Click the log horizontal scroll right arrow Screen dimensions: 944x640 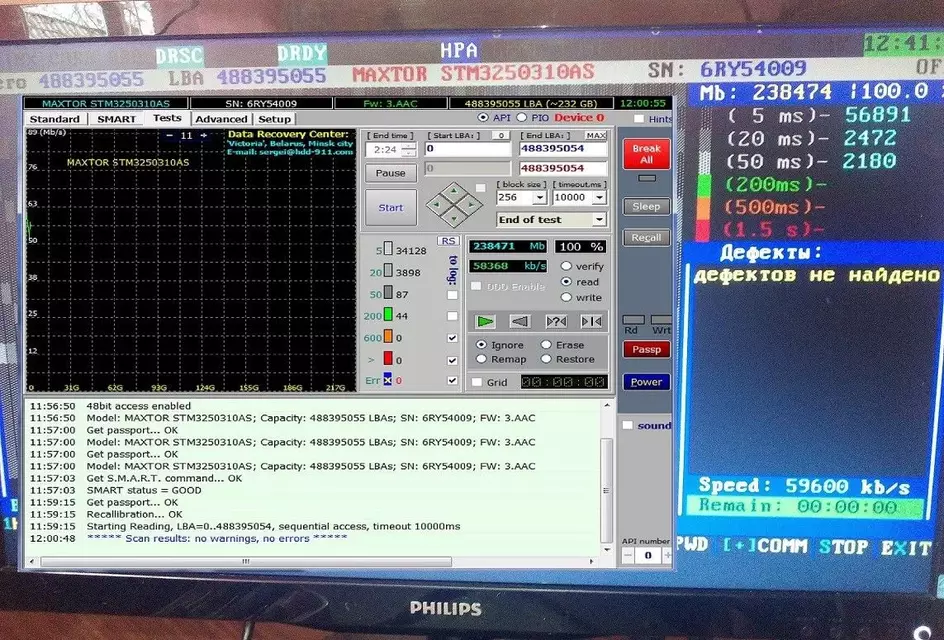[592, 561]
